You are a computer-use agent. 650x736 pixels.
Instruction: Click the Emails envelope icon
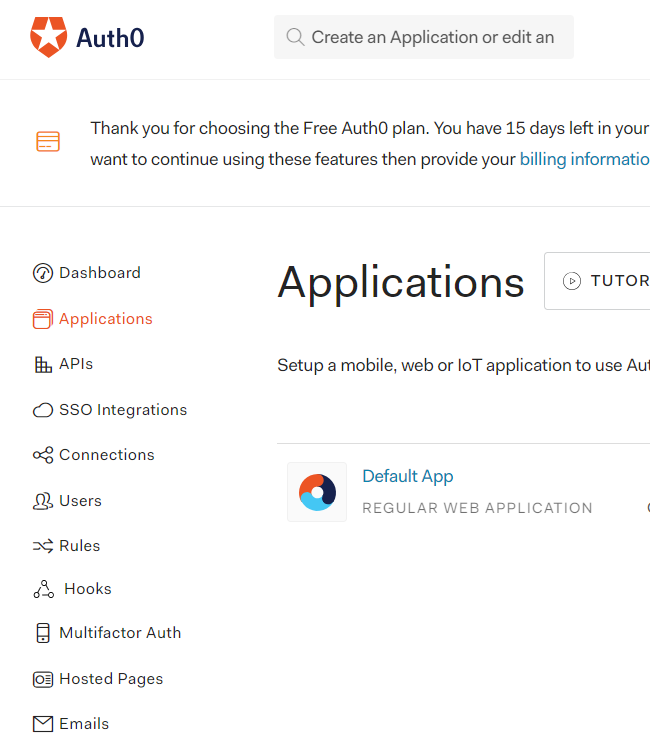pyautogui.click(x=43, y=724)
